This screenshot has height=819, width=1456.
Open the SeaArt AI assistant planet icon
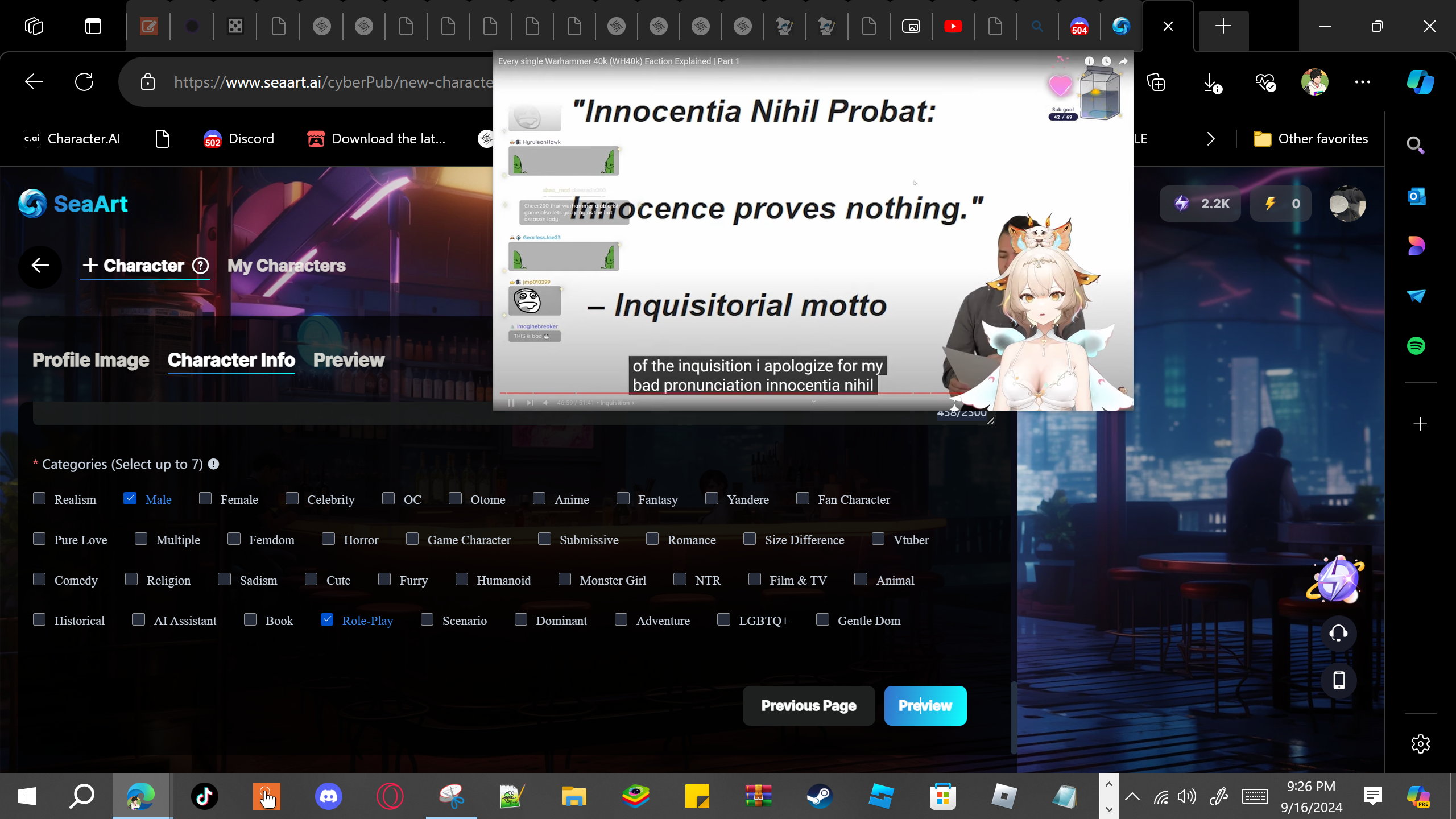pyautogui.click(x=1336, y=580)
